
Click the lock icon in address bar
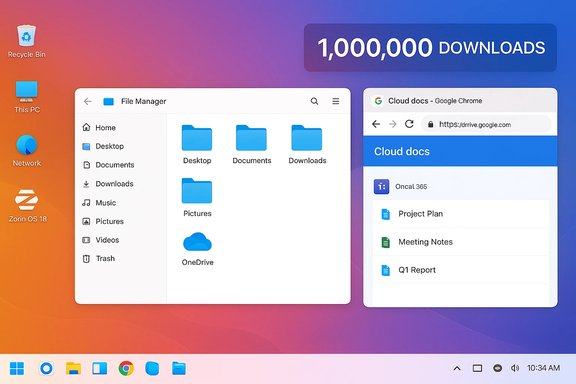click(431, 125)
